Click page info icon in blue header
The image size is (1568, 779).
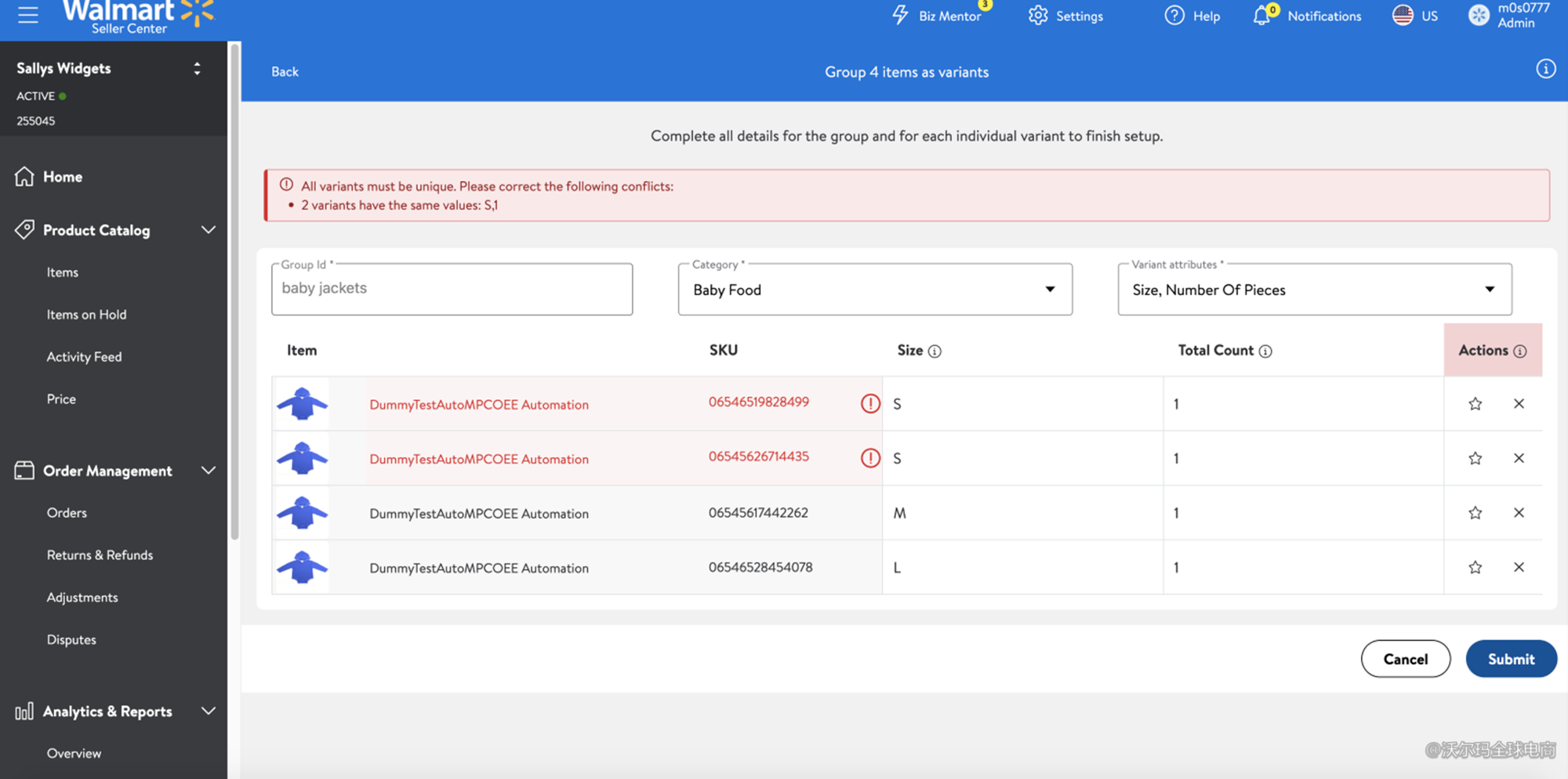pos(1545,69)
